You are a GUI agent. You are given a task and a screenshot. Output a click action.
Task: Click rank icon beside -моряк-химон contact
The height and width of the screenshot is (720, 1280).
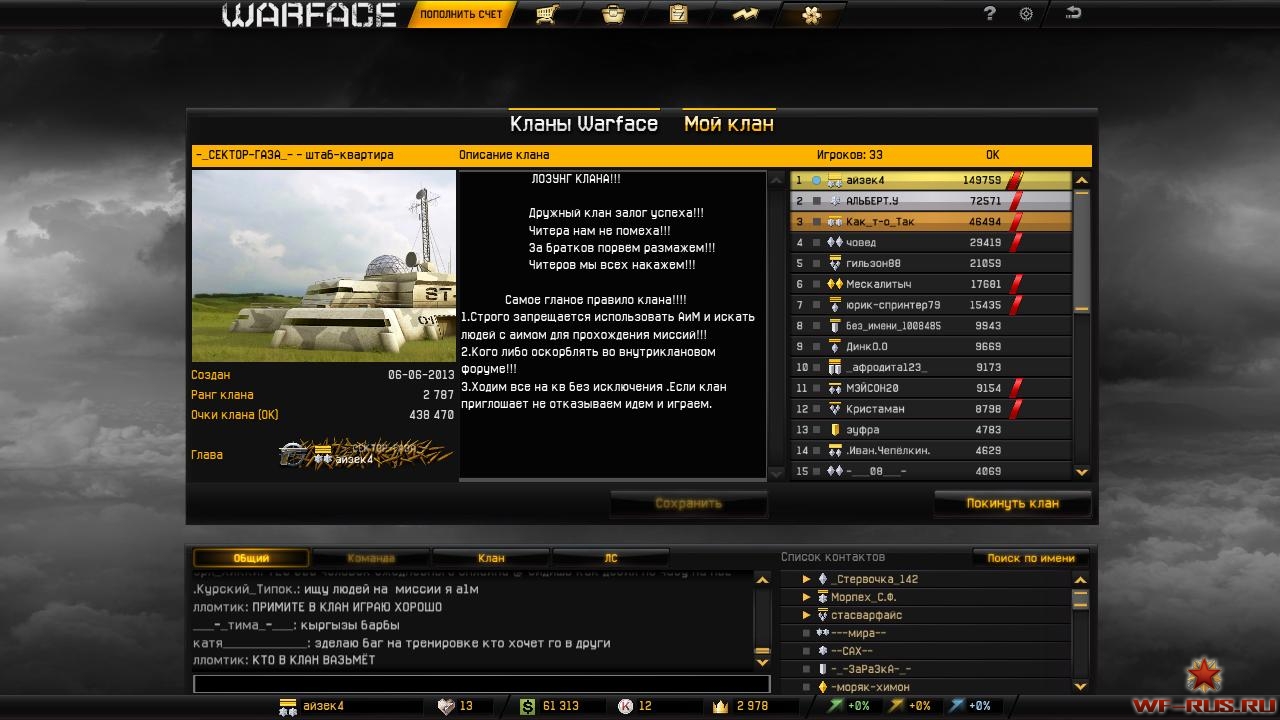coord(823,687)
